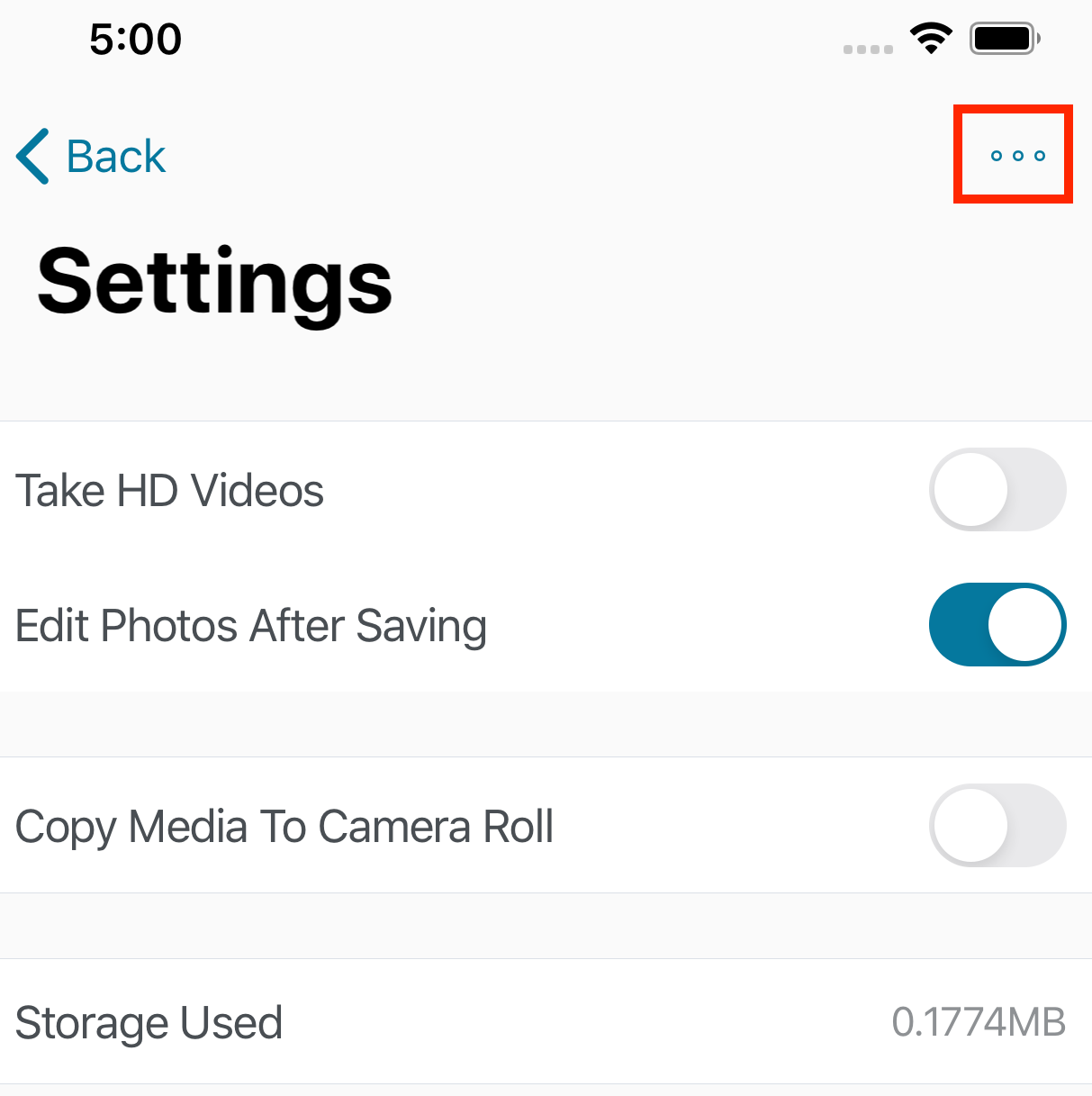Click the gray gap above Storage Used row
The height and width of the screenshot is (1096, 1092).
point(546,926)
